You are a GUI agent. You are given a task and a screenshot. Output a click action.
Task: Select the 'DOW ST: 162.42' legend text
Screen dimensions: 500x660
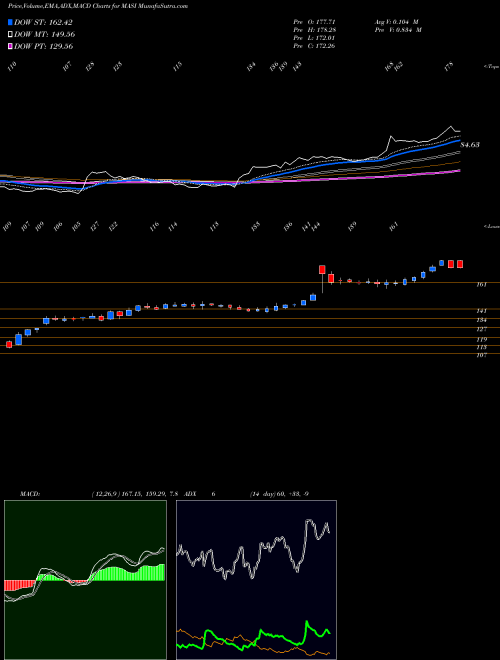pos(44,22)
